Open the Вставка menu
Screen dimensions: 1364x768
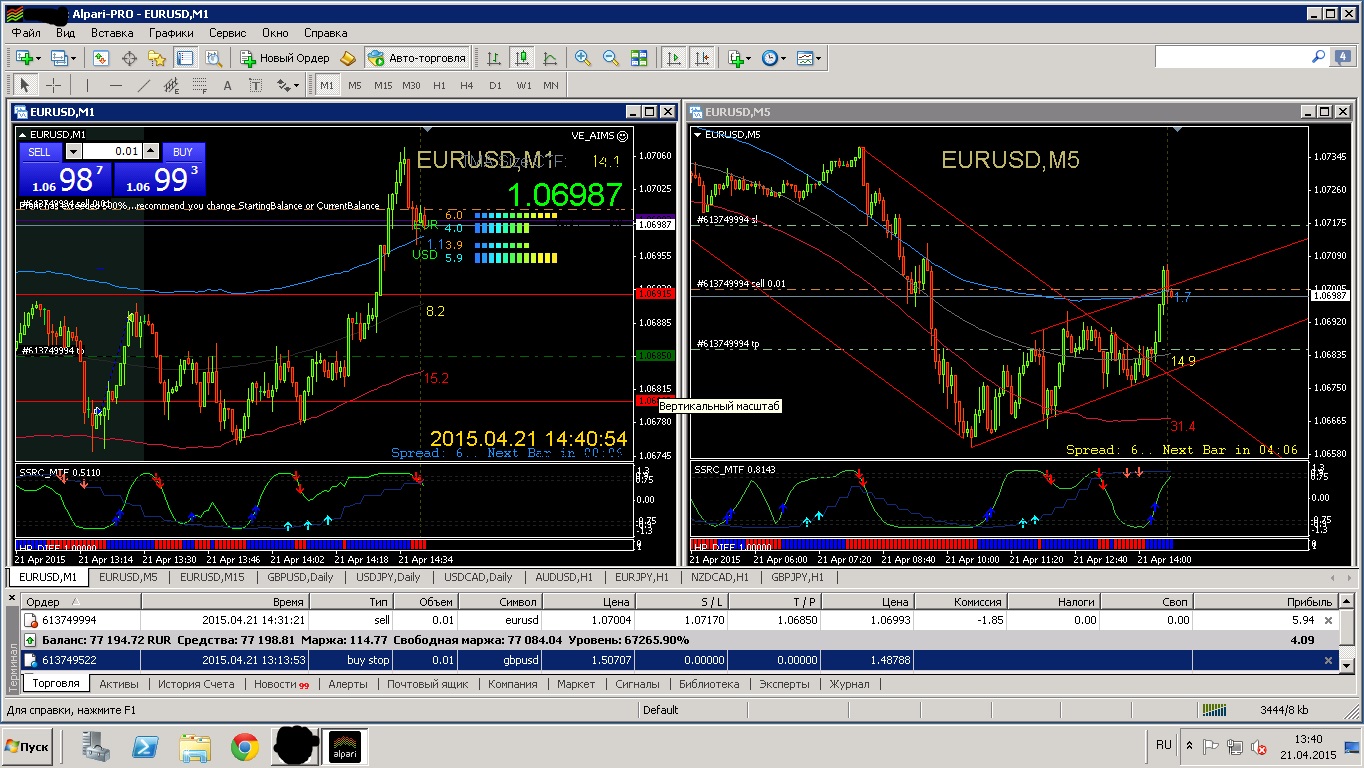pyautogui.click(x=112, y=32)
